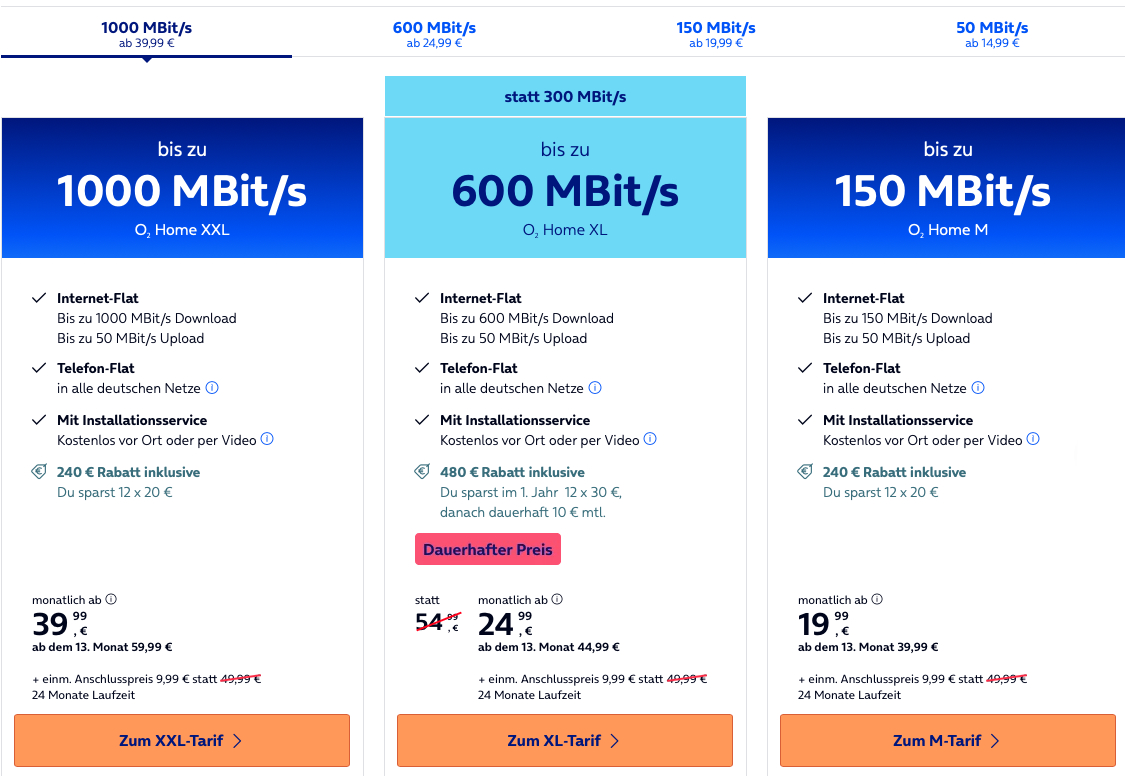The width and height of the screenshot is (1125, 776).
Task: Open Installationsservice info icon in XL card
Action: (x=650, y=440)
